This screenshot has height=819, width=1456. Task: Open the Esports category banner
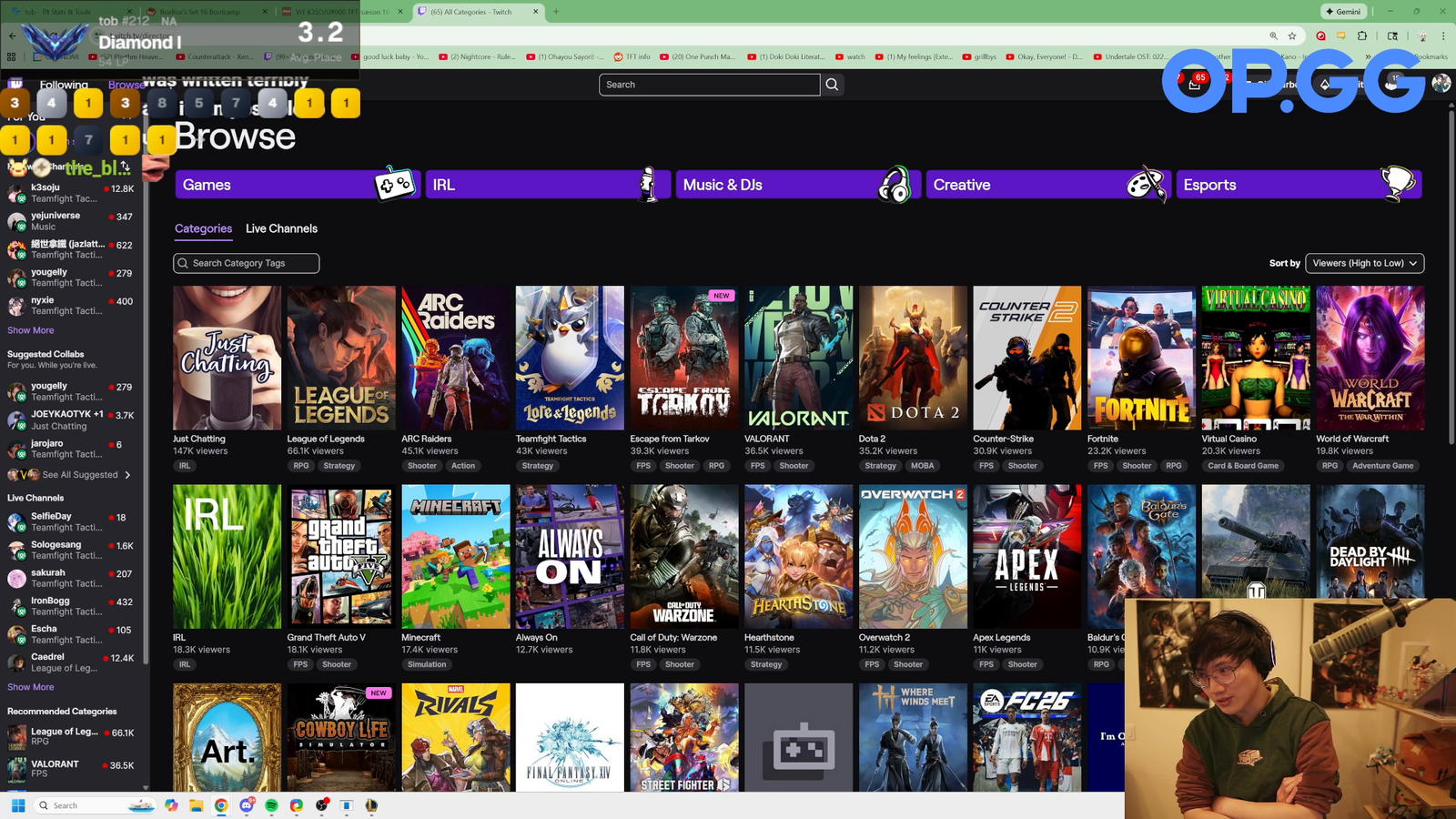[1299, 185]
